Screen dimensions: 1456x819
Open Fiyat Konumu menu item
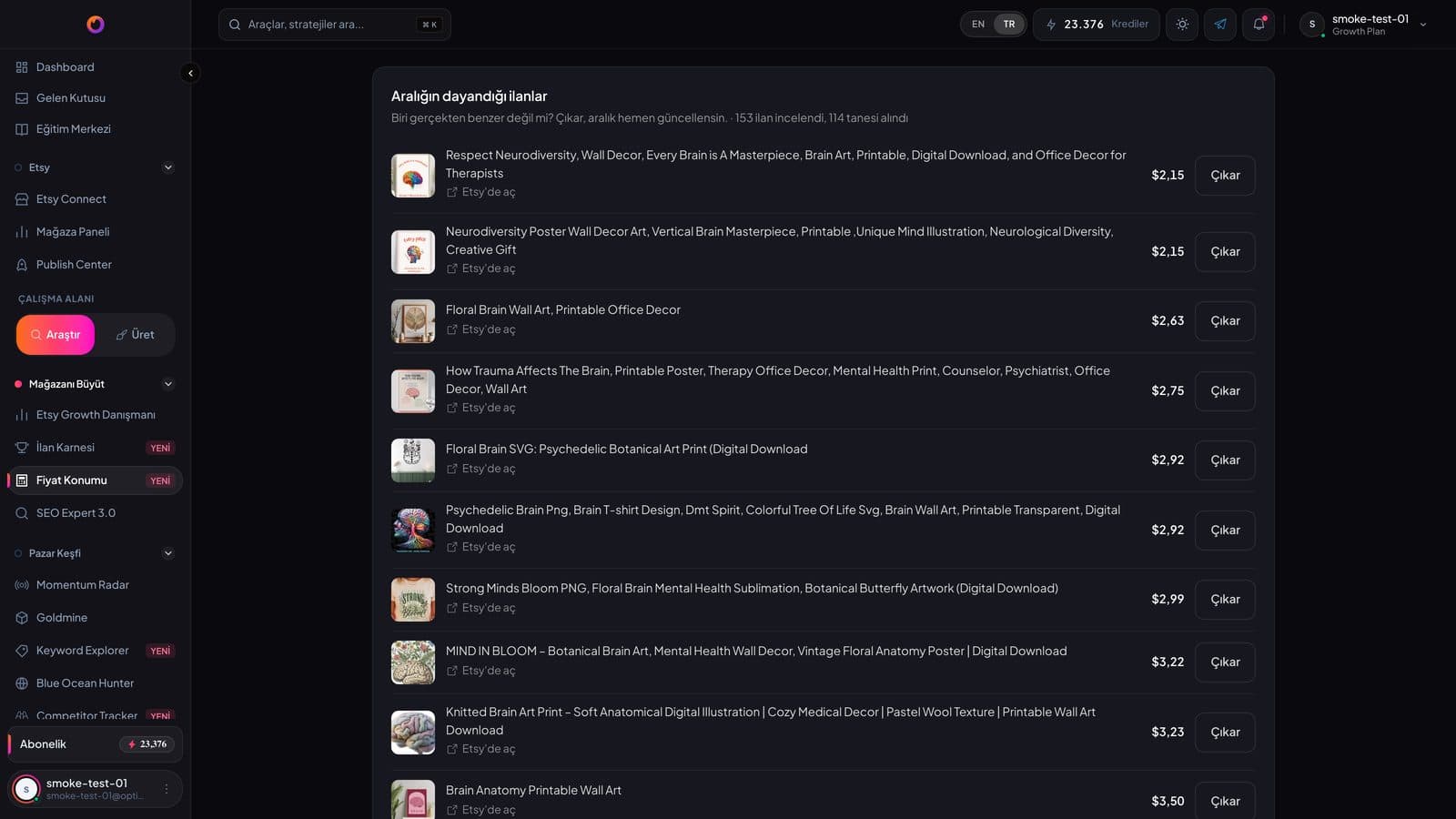coord(95,480)
